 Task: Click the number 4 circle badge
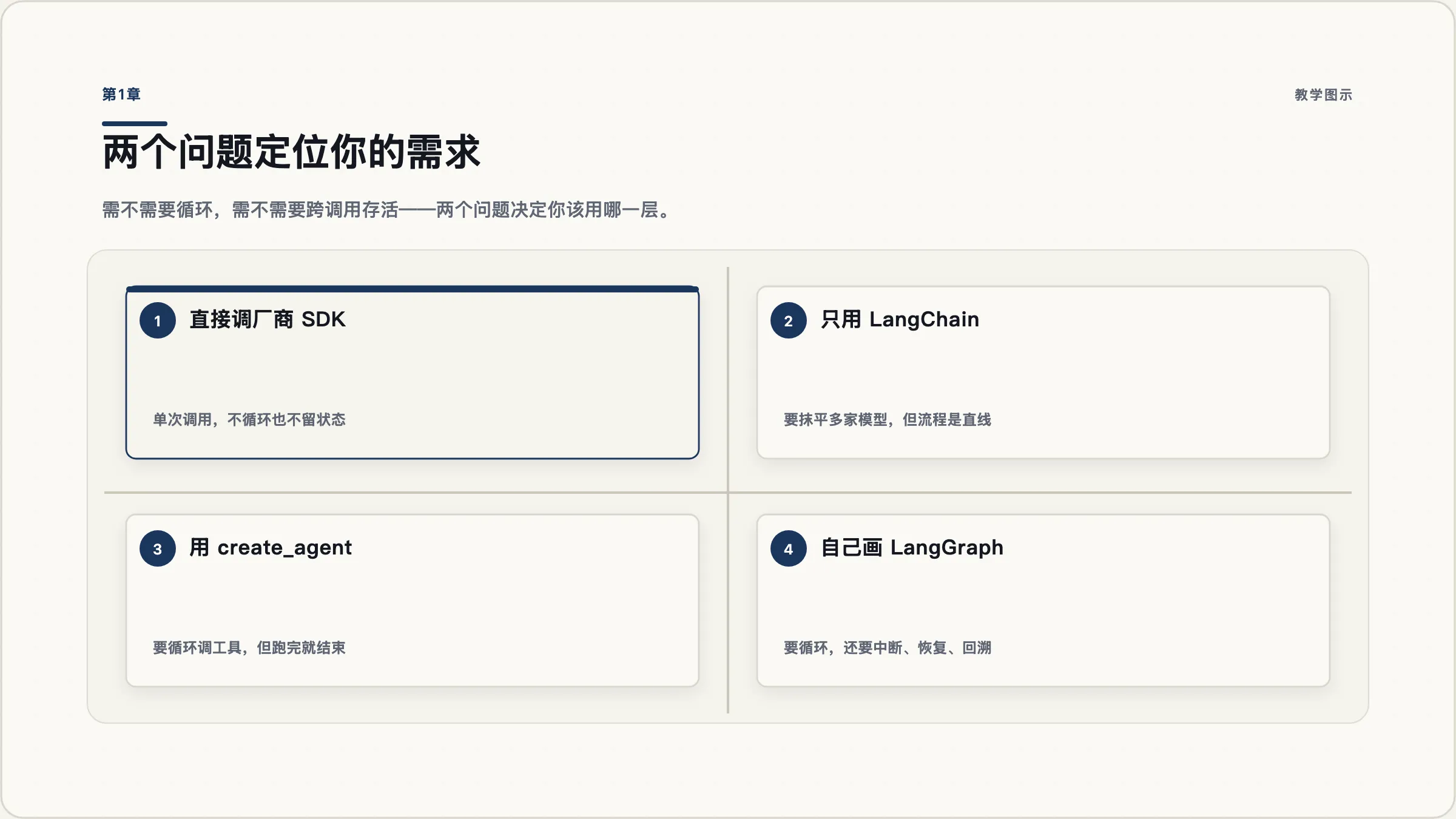pyautogui.click(x=789, y=548)
